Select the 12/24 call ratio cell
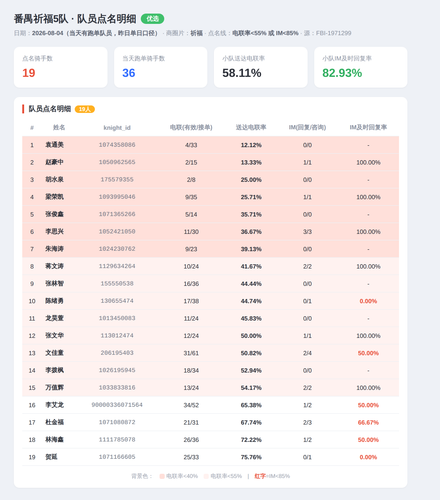The image size is (440, 500). click(191, 336)
